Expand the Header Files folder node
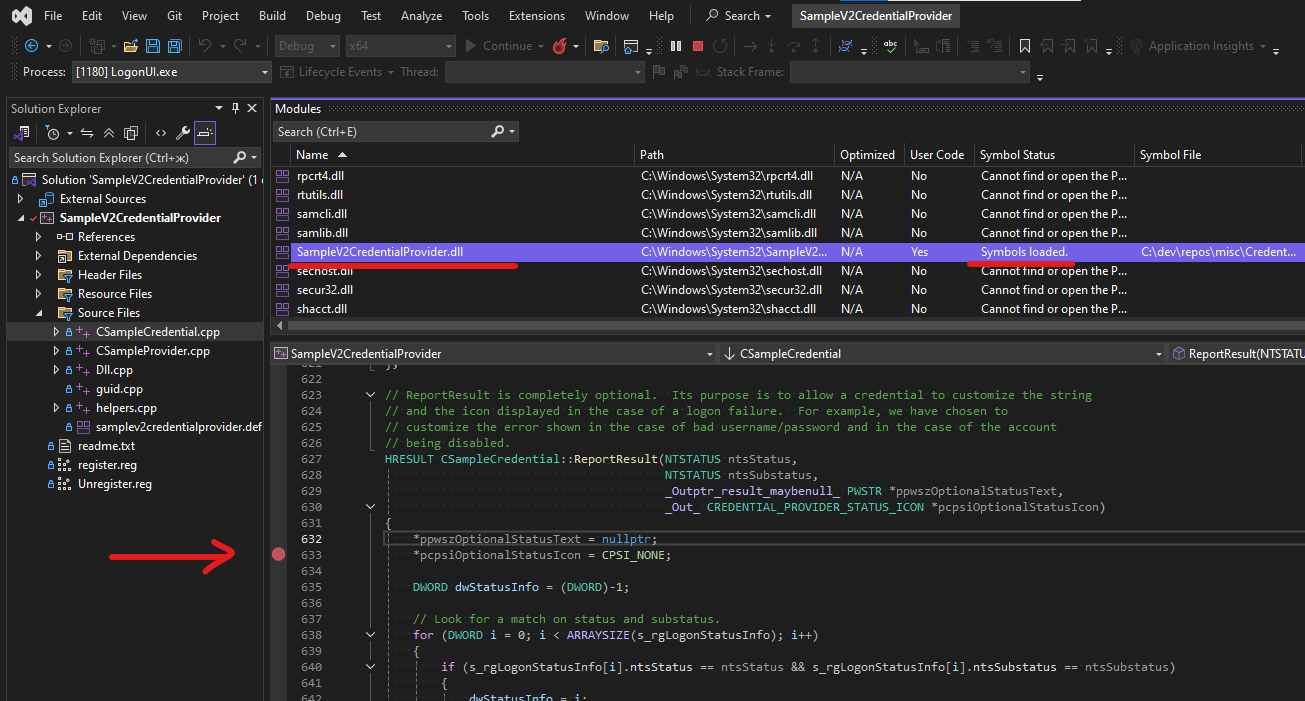This screenshot has width=1305, height=701. point(39,275)
